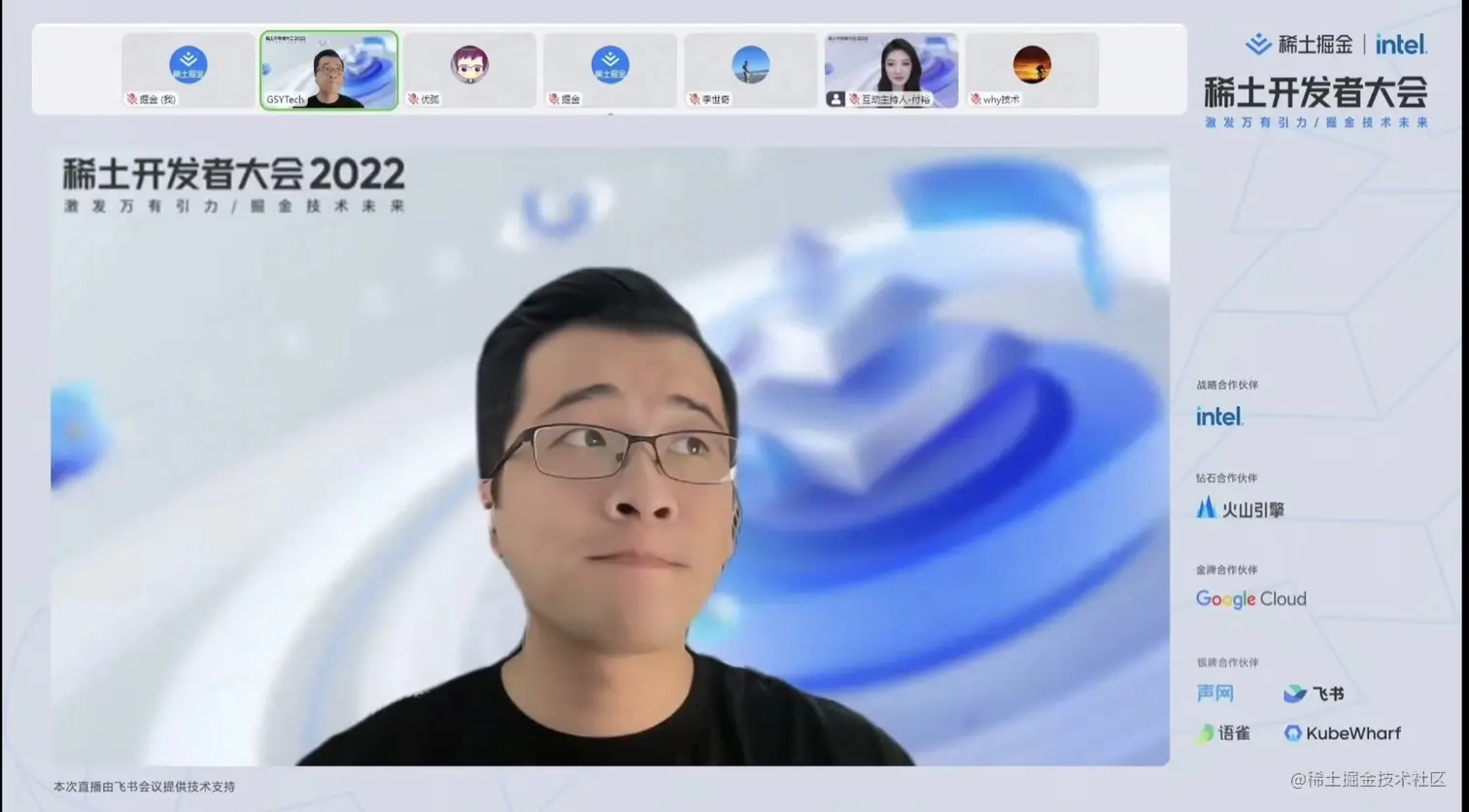This screenshot has width=1469, height=812.
Task: Click the intel logo beside the 稀土掘金 header logo
Action: [x=1401, y=44]
